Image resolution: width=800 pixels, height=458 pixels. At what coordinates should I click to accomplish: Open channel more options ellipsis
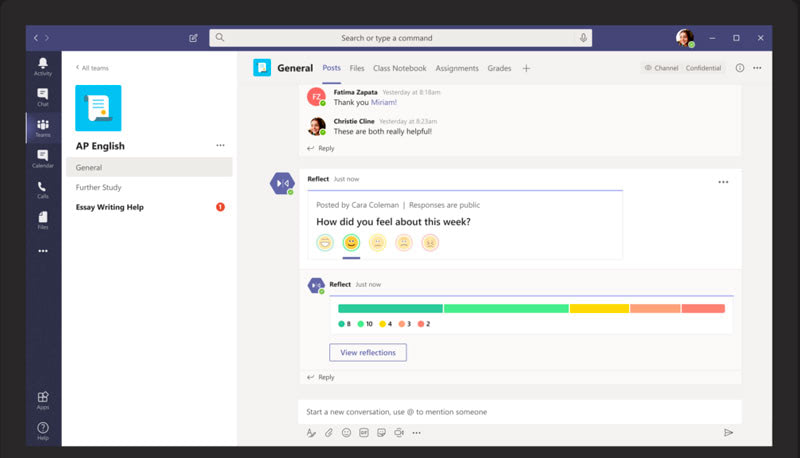click(757, 68)
